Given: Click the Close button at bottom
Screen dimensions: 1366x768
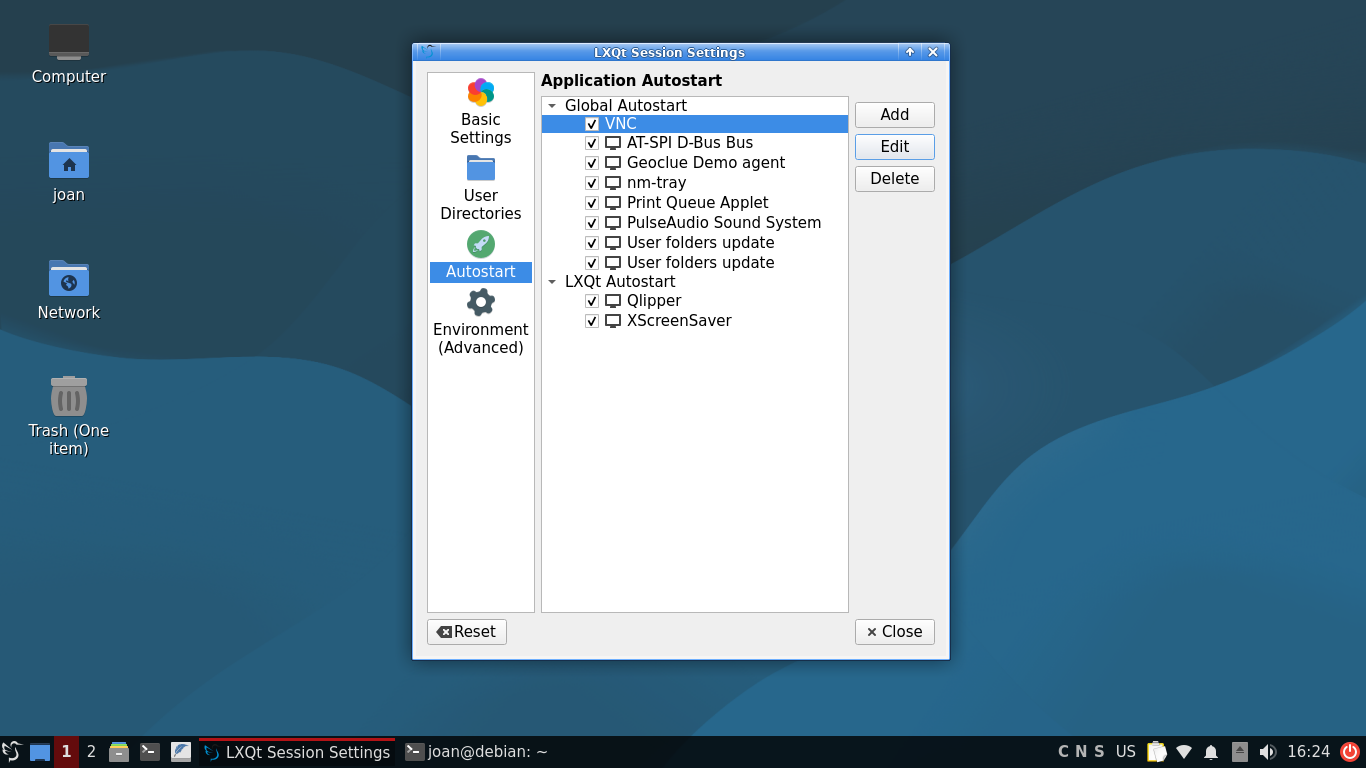Looking at the screenshot, I should pyautogui.click(x=895, y=632).
